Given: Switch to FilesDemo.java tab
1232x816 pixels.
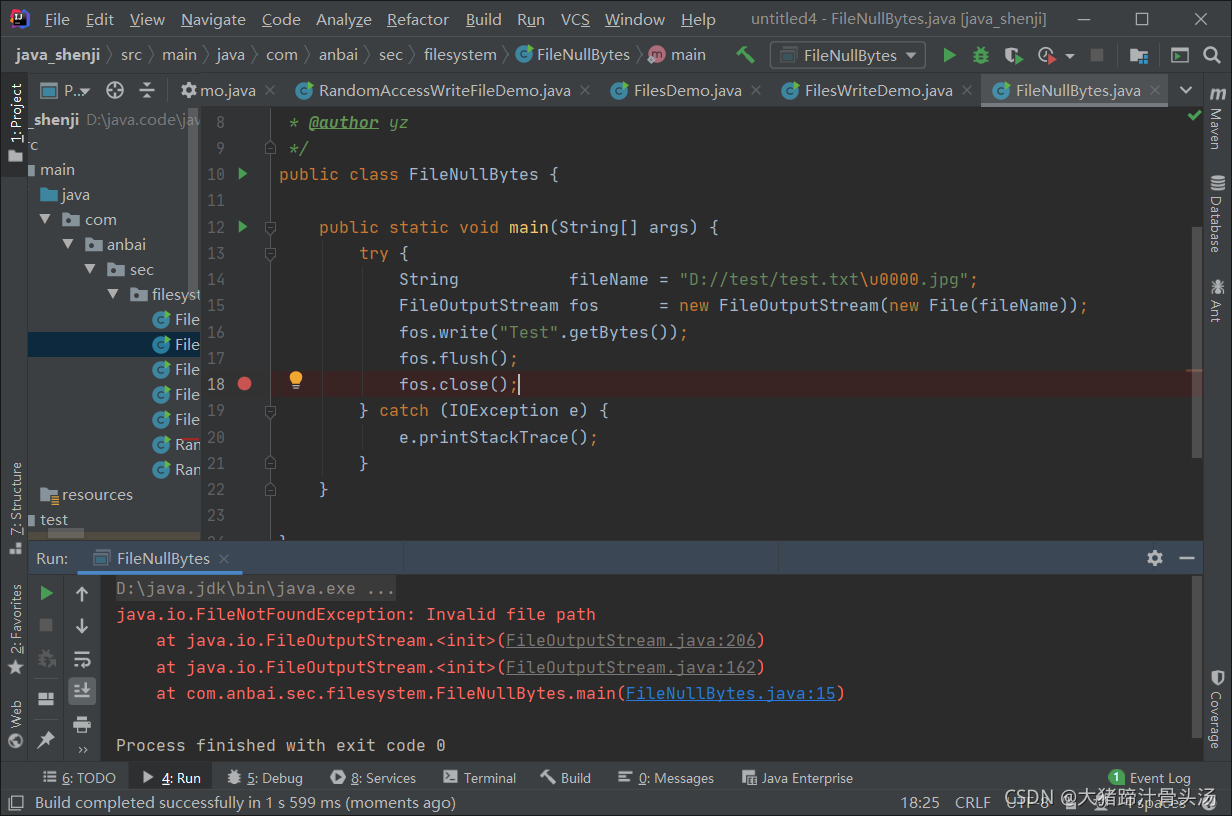Looking at the screenshot, I should pos(687,91).
